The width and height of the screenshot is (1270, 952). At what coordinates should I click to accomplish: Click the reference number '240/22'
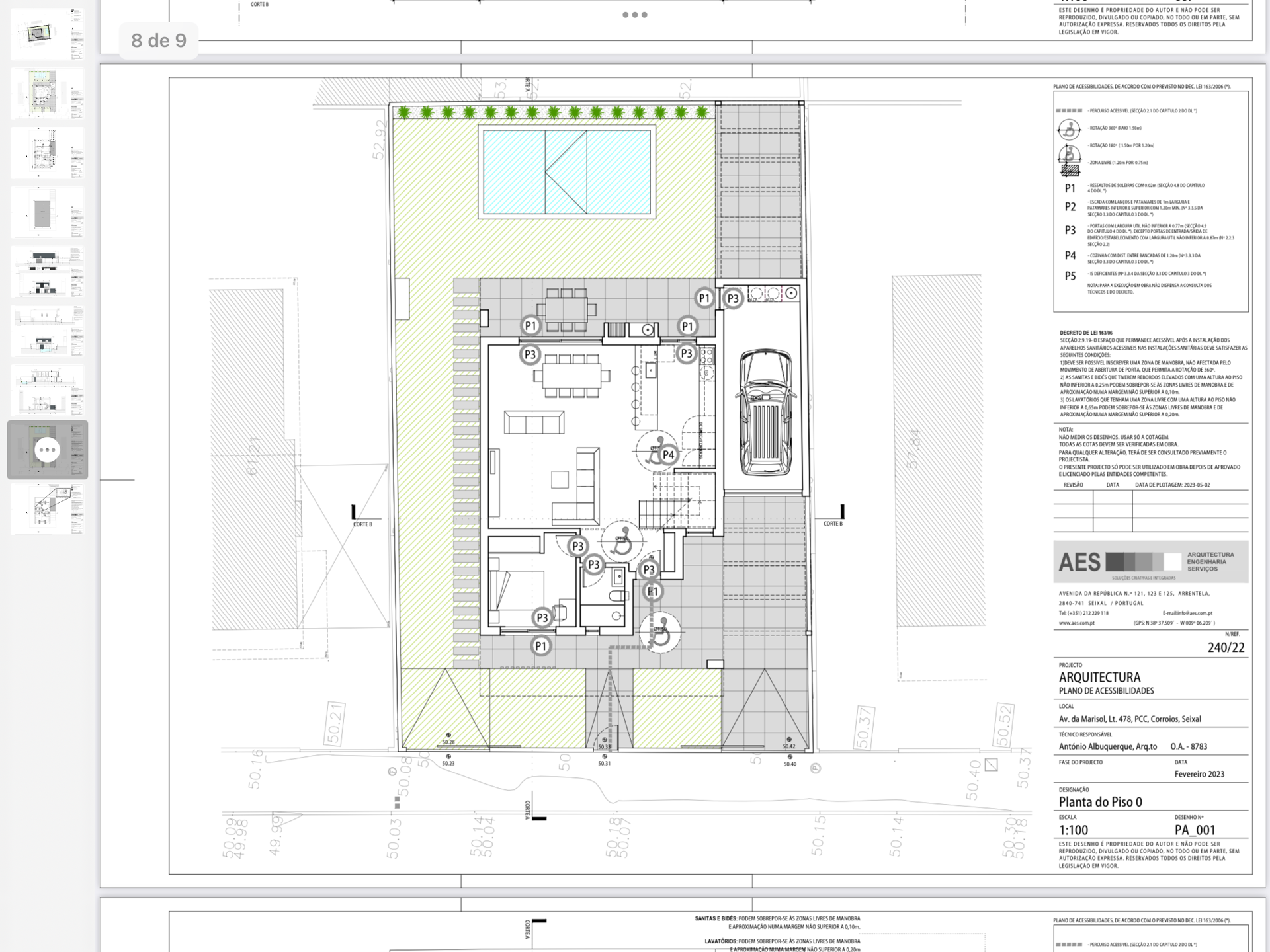(x=1226, y=648)
